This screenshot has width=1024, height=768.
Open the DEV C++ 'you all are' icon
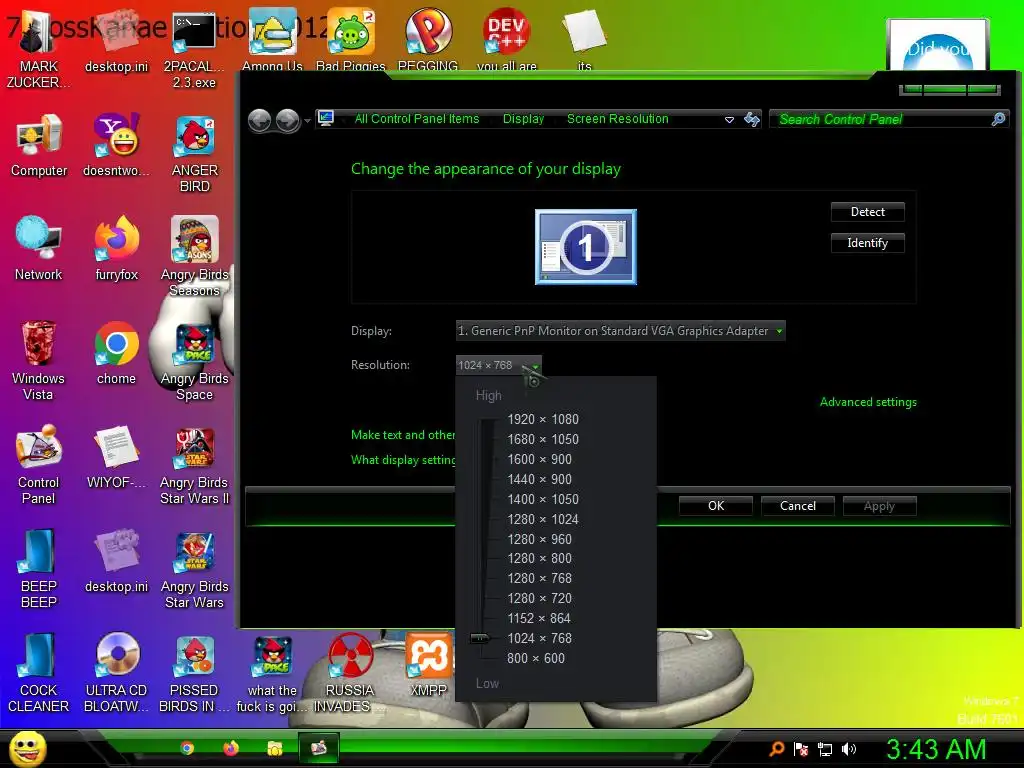click(506, 39)
